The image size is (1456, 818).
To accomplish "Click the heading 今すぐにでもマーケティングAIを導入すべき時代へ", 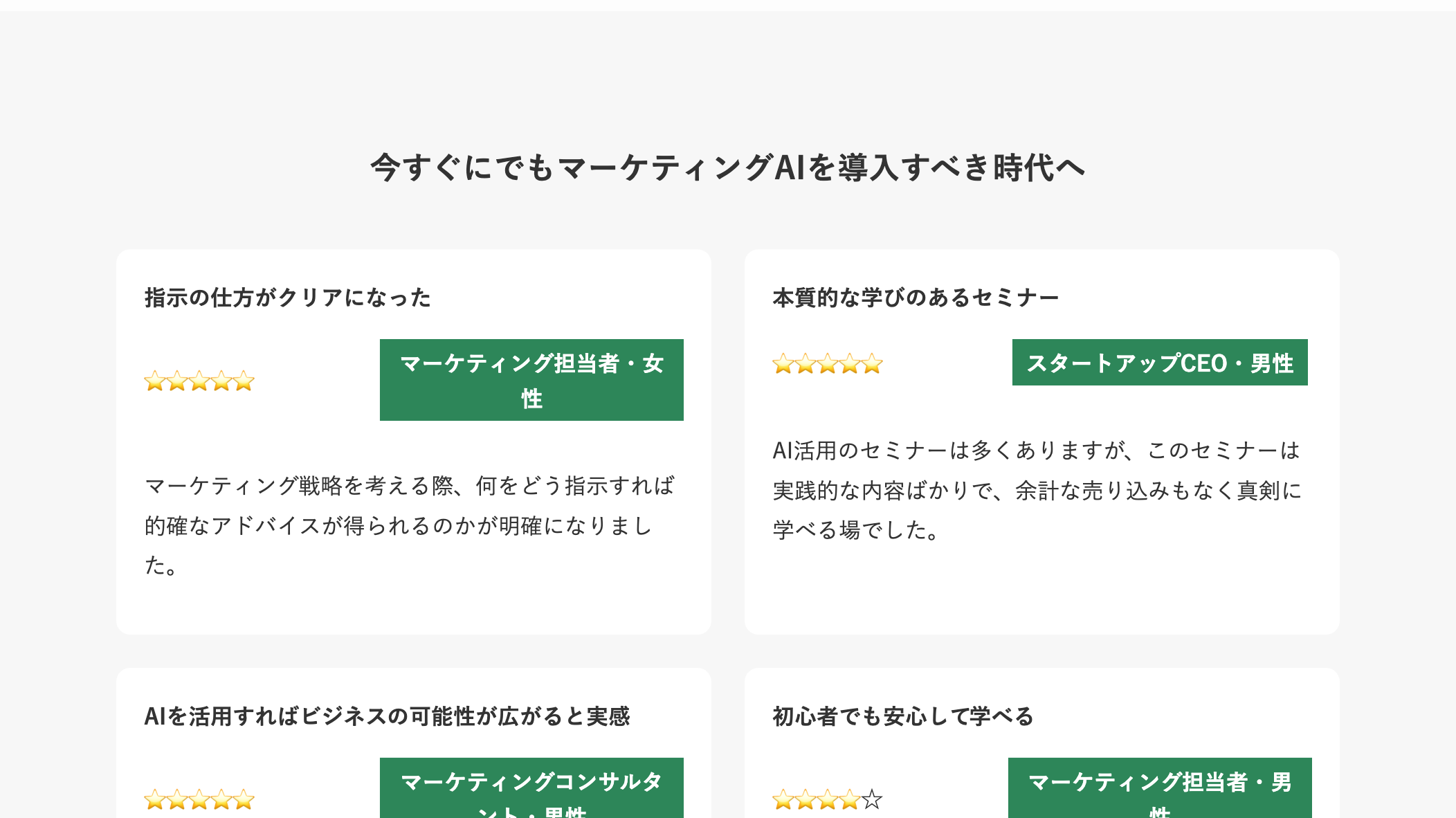I will [728, 167].
